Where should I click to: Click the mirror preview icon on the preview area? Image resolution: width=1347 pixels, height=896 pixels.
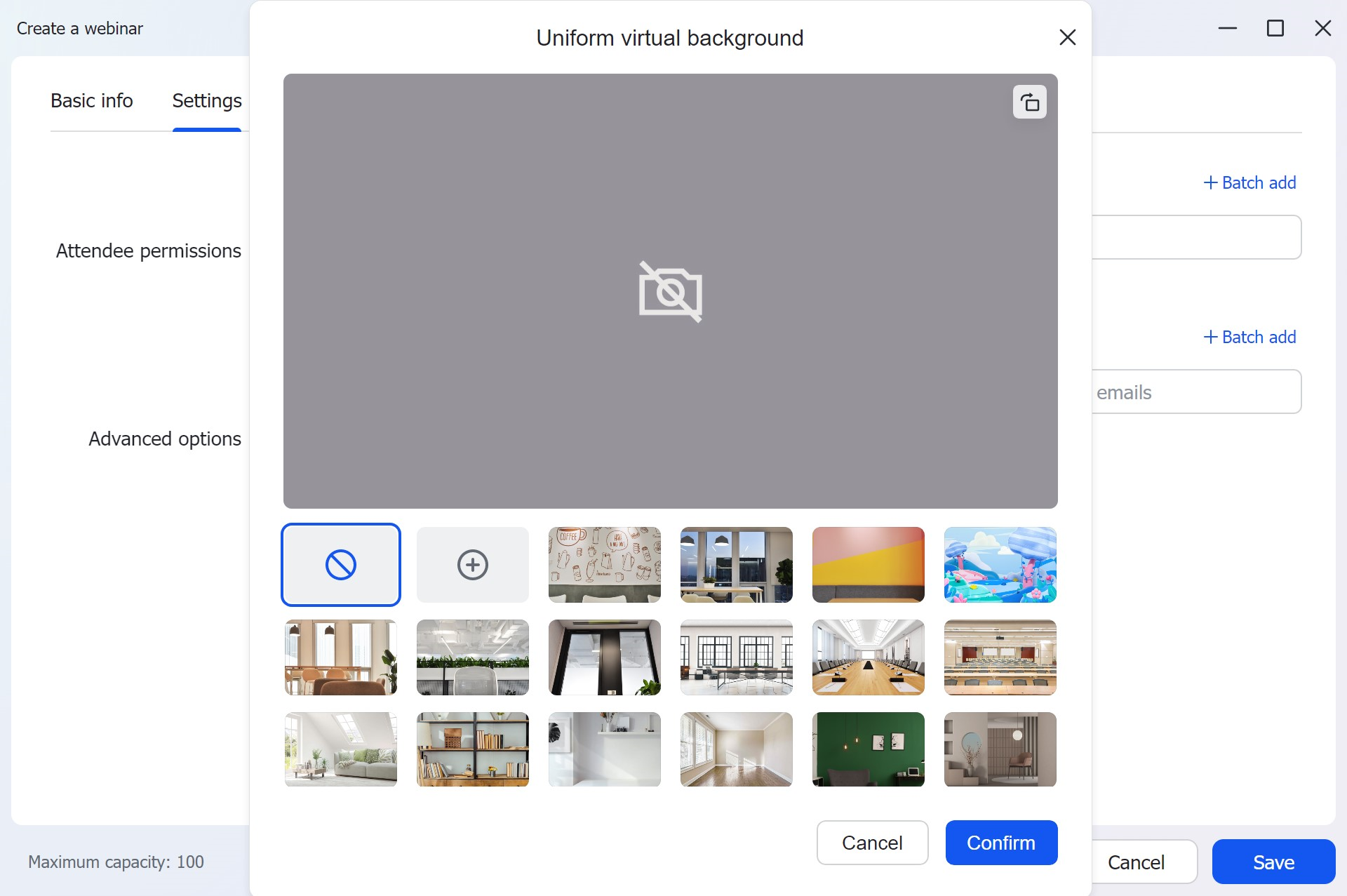click(x=1029, y=102)
